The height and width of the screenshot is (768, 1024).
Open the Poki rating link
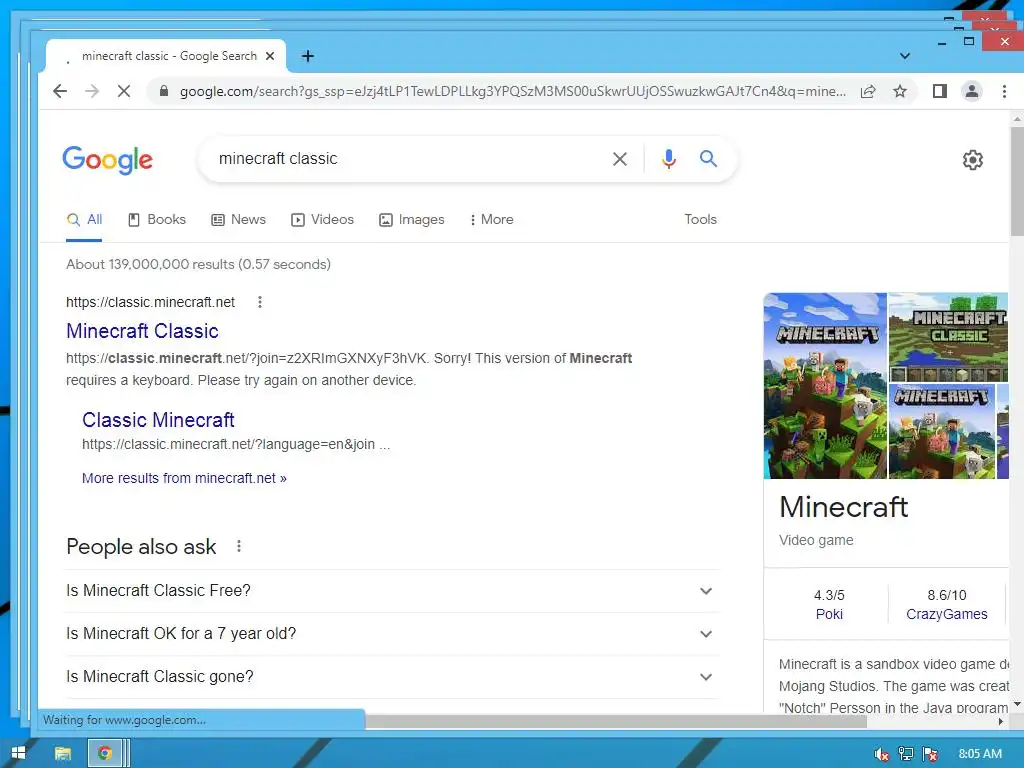pyautogui.click(x=829, y=614)
